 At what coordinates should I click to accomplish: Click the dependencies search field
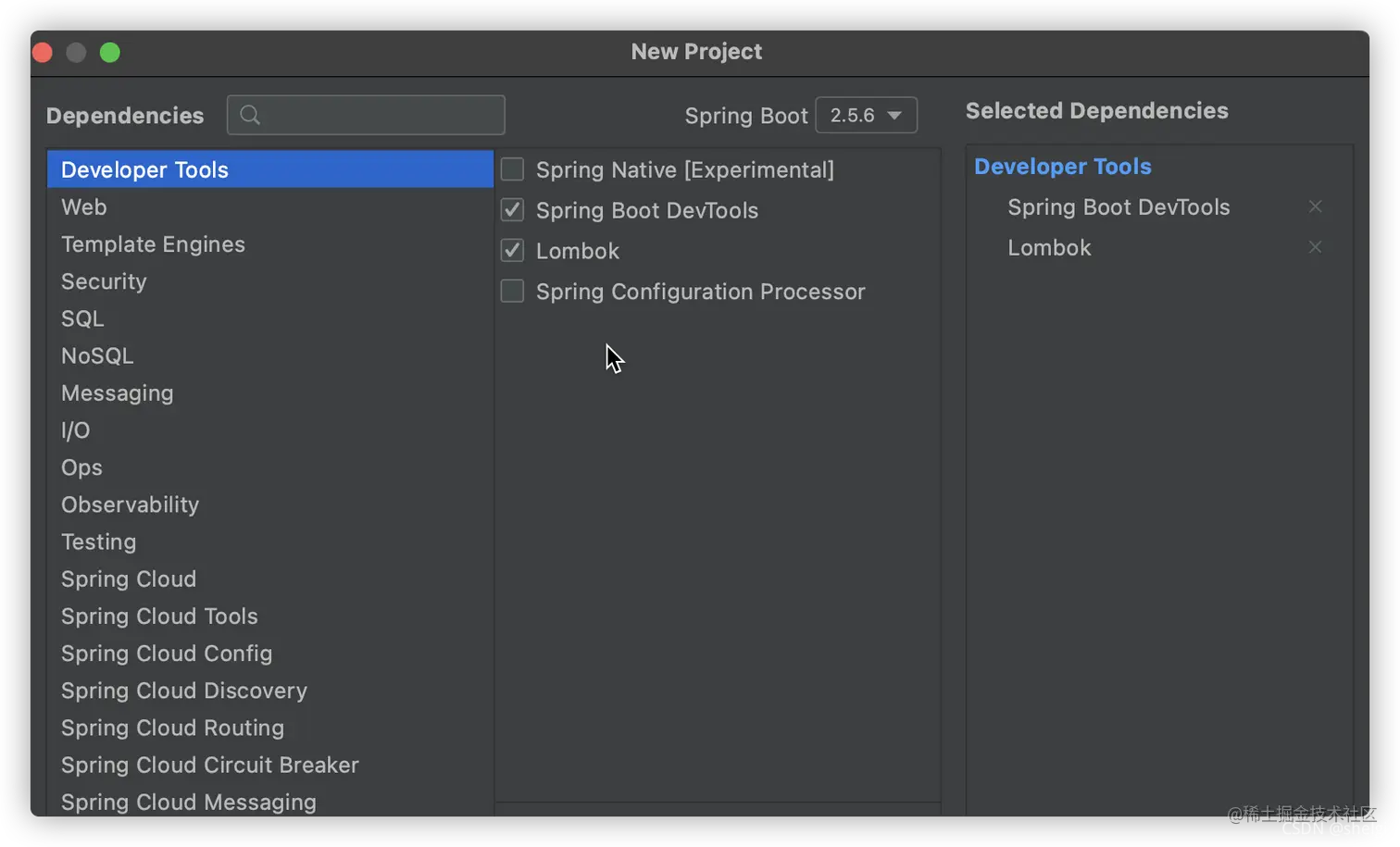tap(366, 115)
